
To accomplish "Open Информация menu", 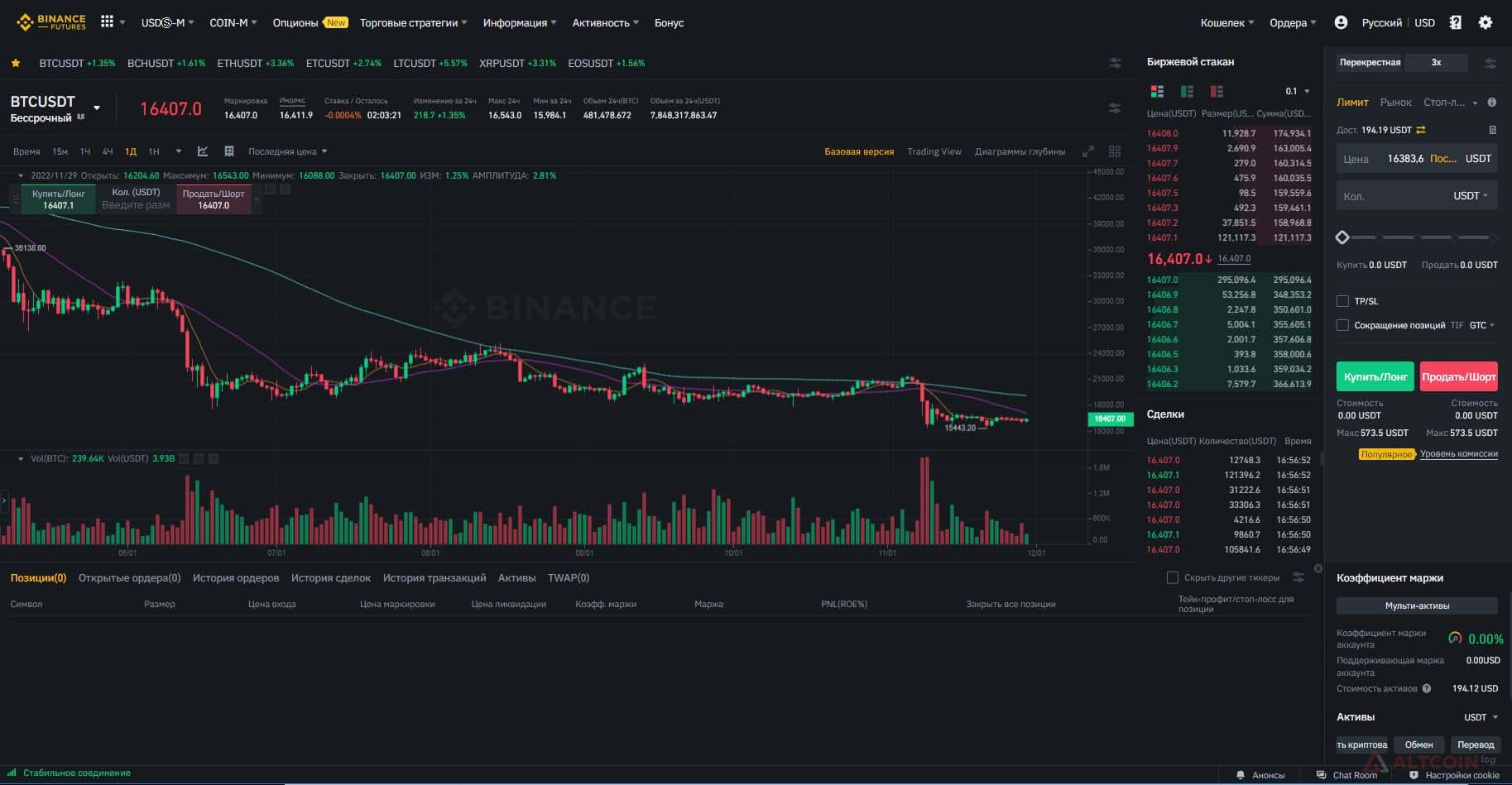I will click(x=520, y=22).
